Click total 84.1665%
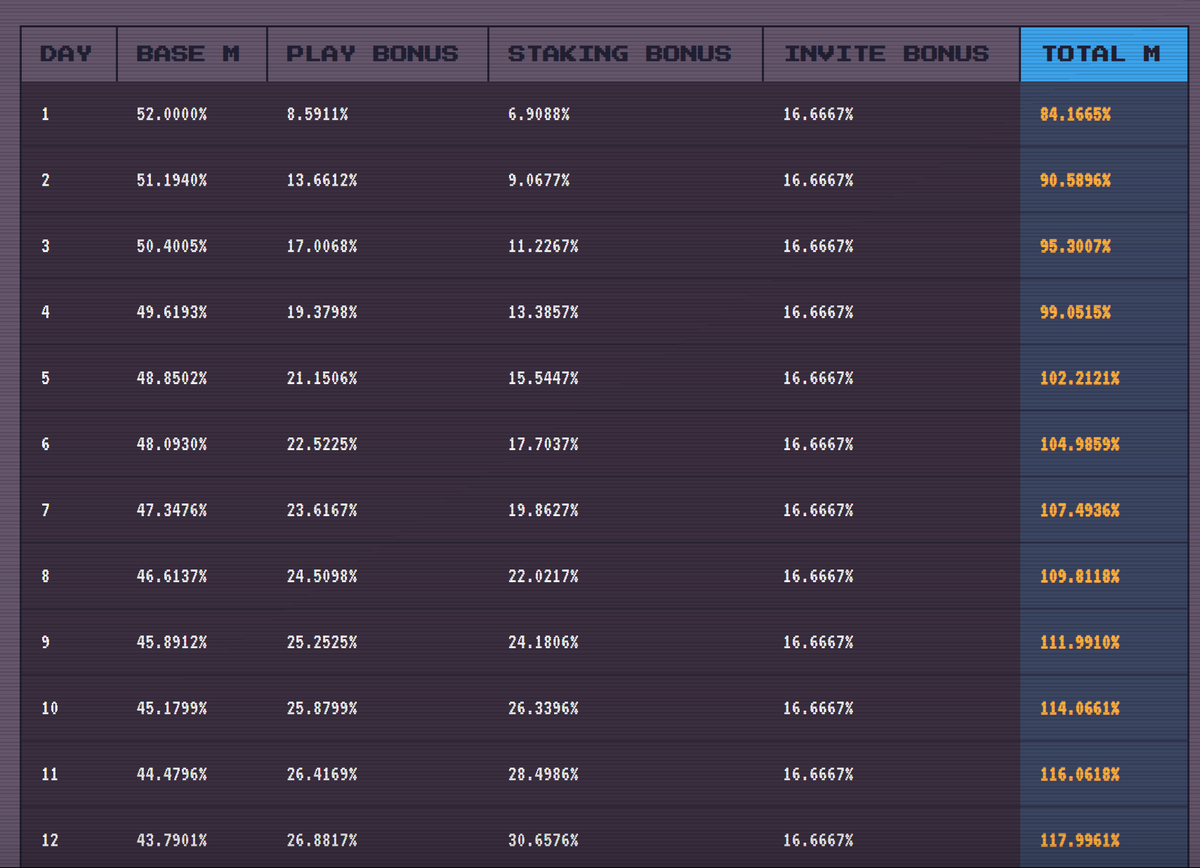Image resolution: width=1200 pixels, height=868 pixels. click(1075, 115)
